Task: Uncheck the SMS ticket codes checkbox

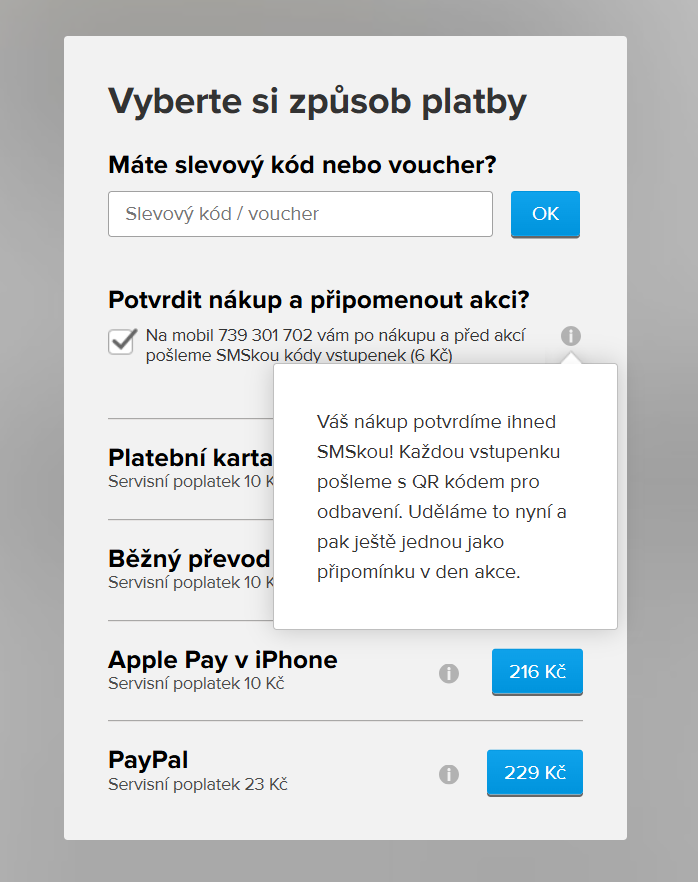Action: [x=123, y=341]
